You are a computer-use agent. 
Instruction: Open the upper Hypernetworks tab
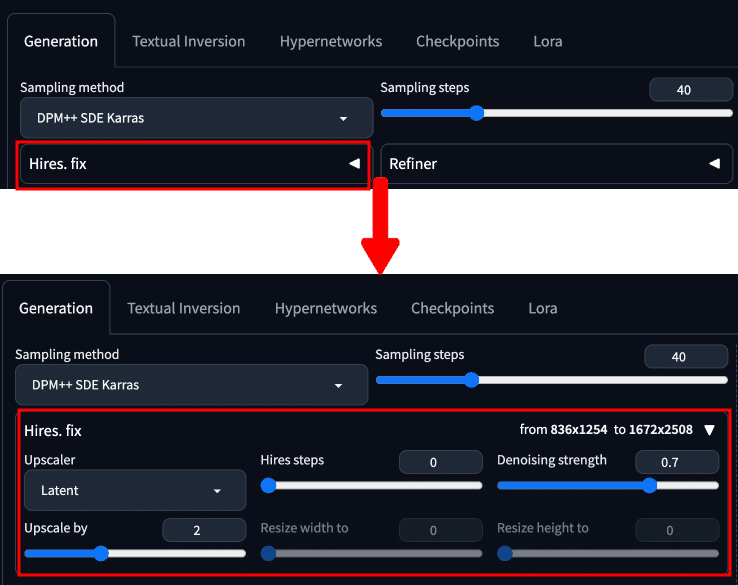[331, 41]
